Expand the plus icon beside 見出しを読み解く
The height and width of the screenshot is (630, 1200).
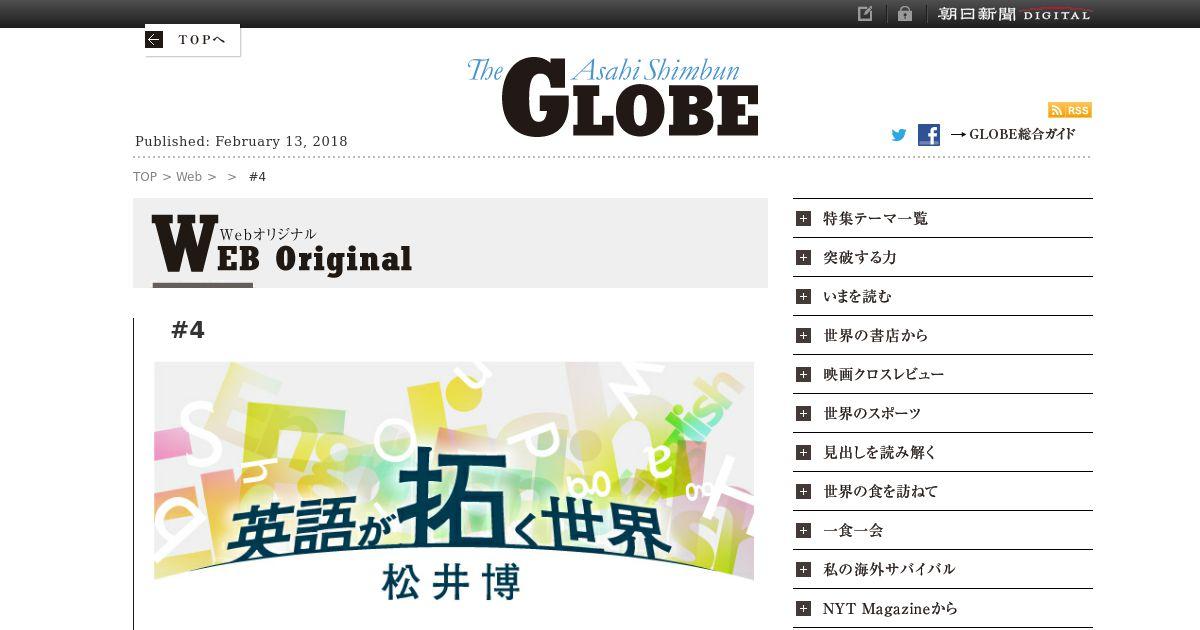tap(803, 453)
